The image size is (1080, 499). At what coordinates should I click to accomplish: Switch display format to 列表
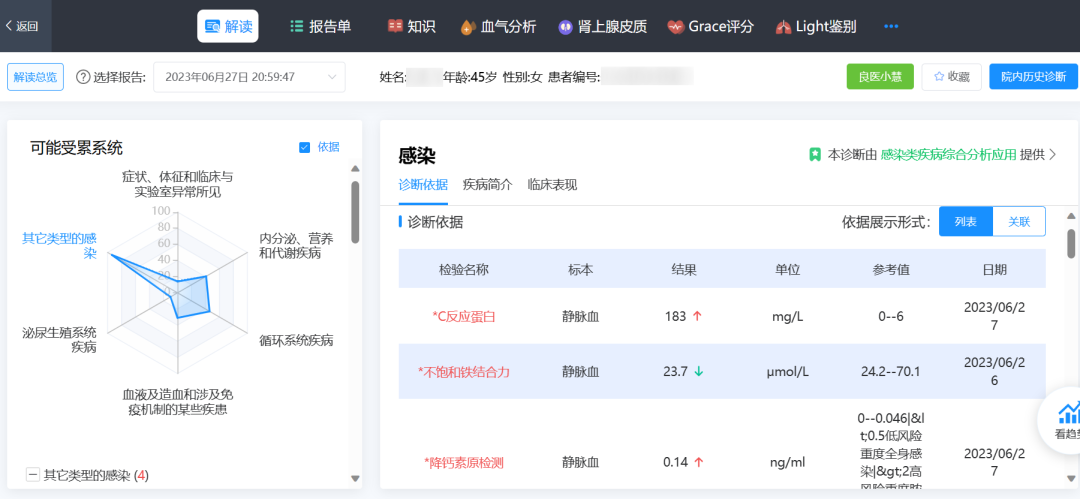coord(965,221)
